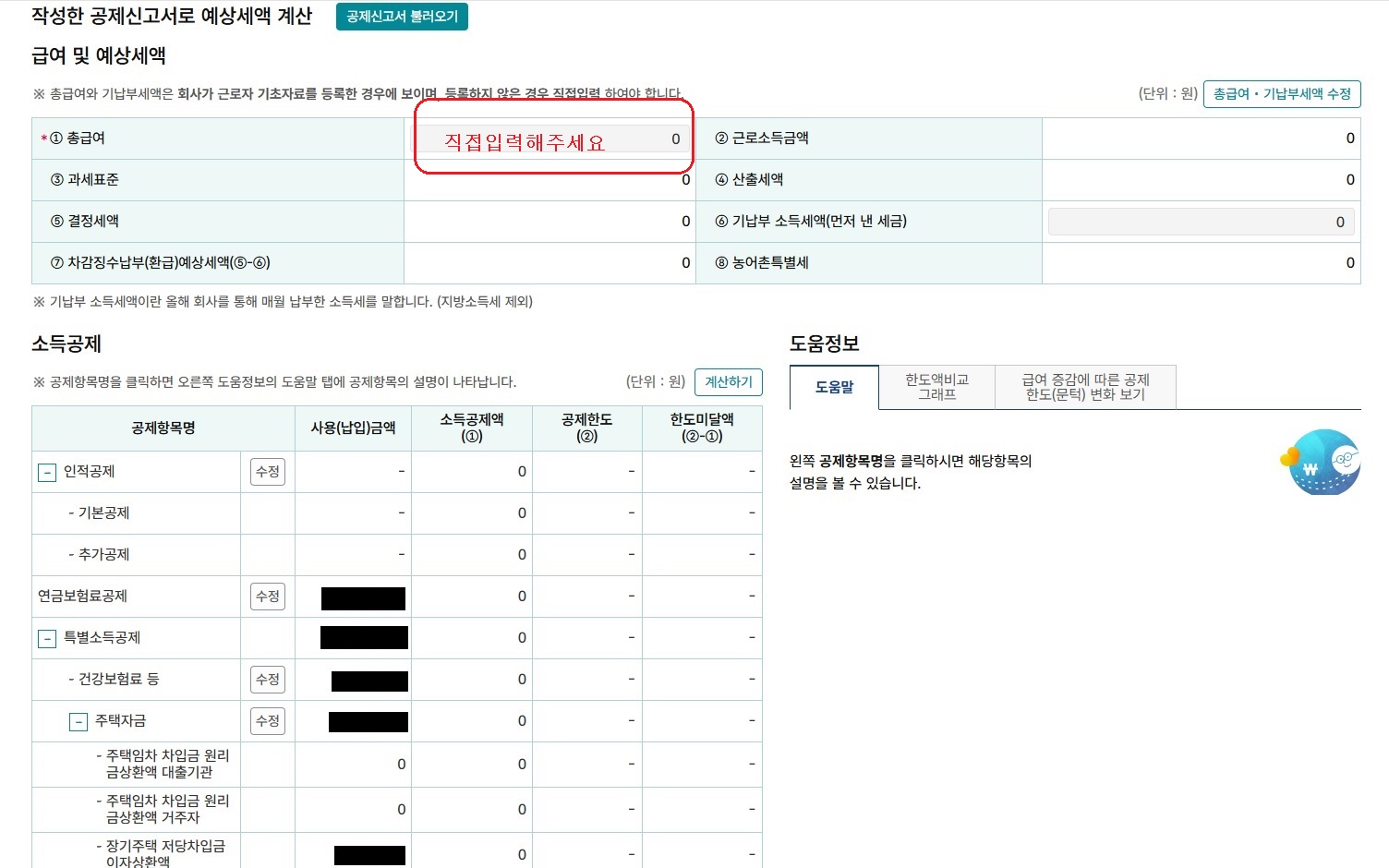
Task: Click the weather mascot icon in 도움정보 panel
Action: 1321,462
